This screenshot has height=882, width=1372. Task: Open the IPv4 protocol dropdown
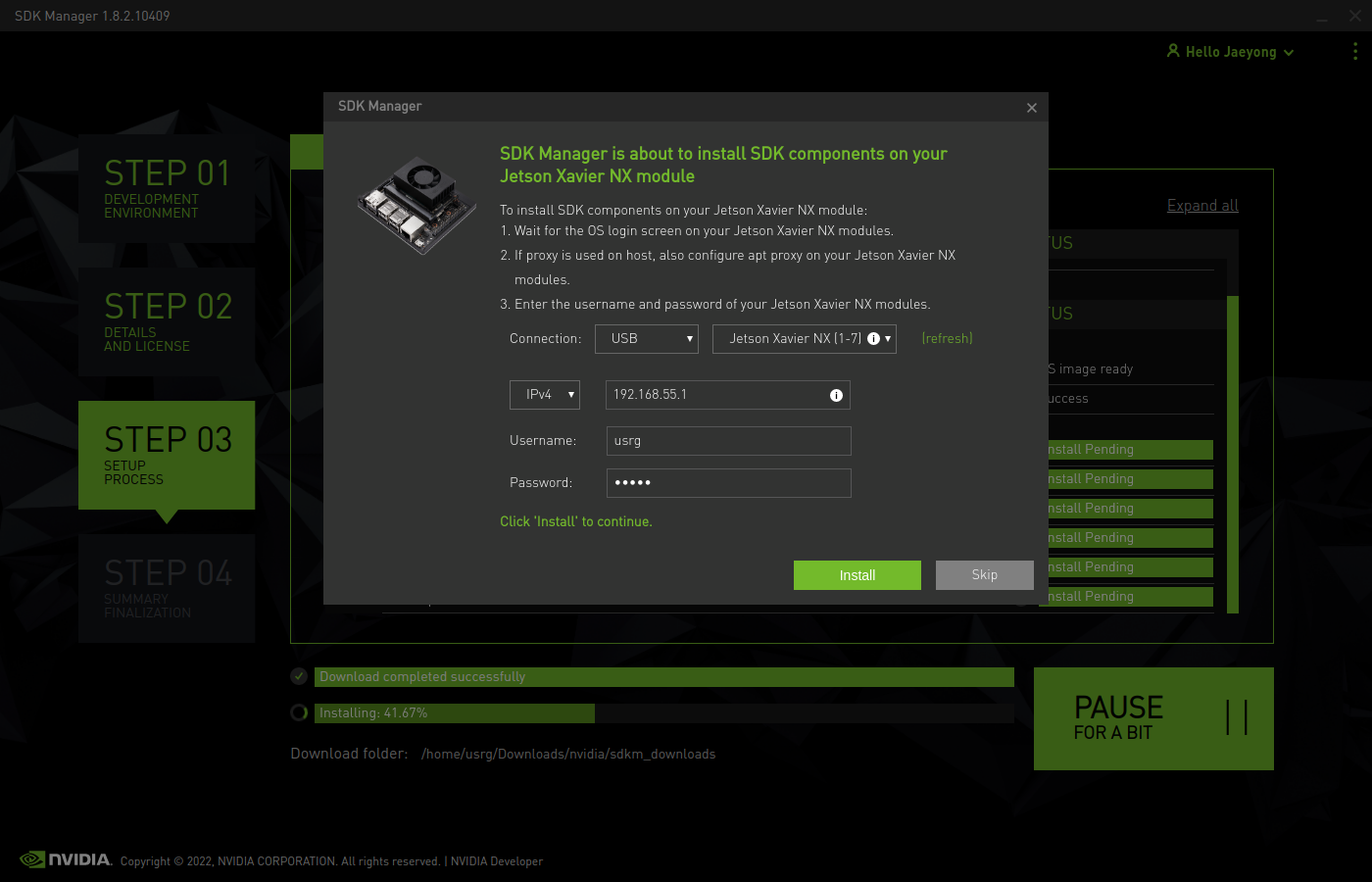[x=545, y=394]
